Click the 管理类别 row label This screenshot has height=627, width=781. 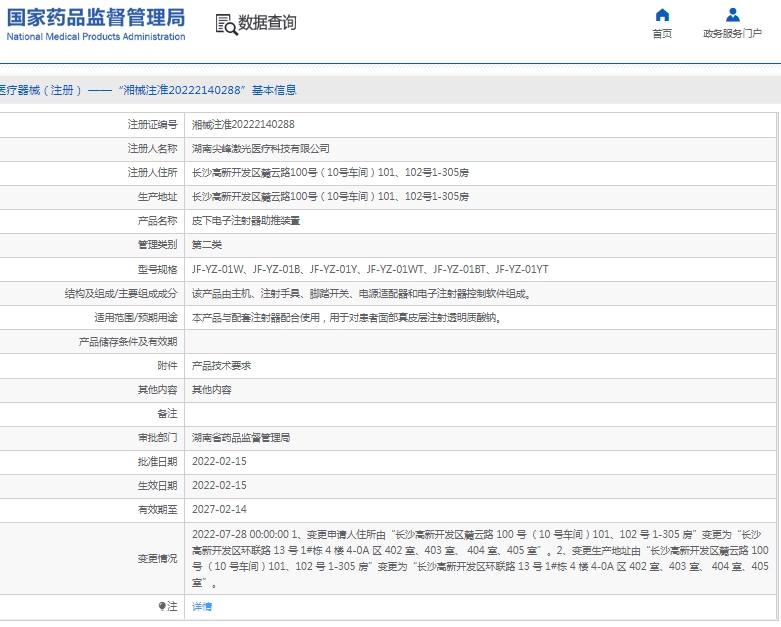(157, 245)
